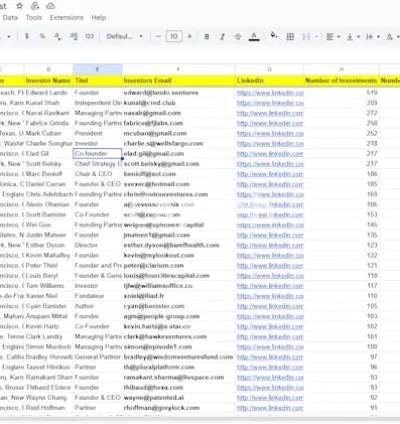Open the borders tool
Image resolution: width=400 pixels, height=424 pixels.
pos(290,36)
